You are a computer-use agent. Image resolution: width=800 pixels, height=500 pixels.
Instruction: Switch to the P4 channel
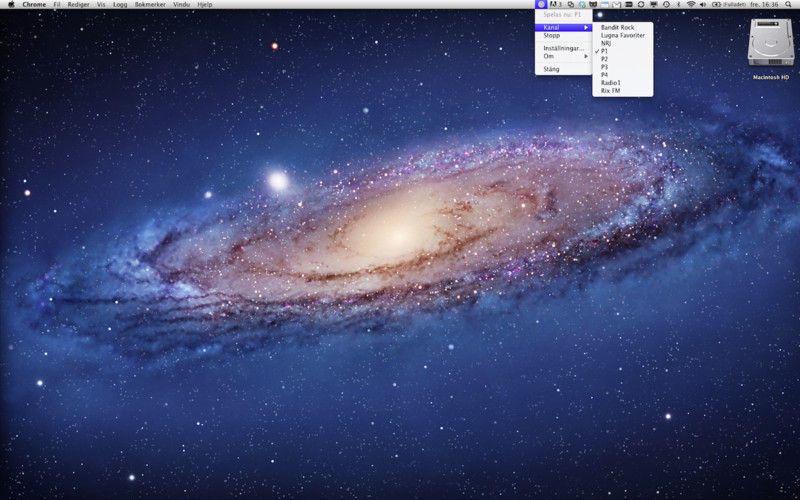coord(622,74)
